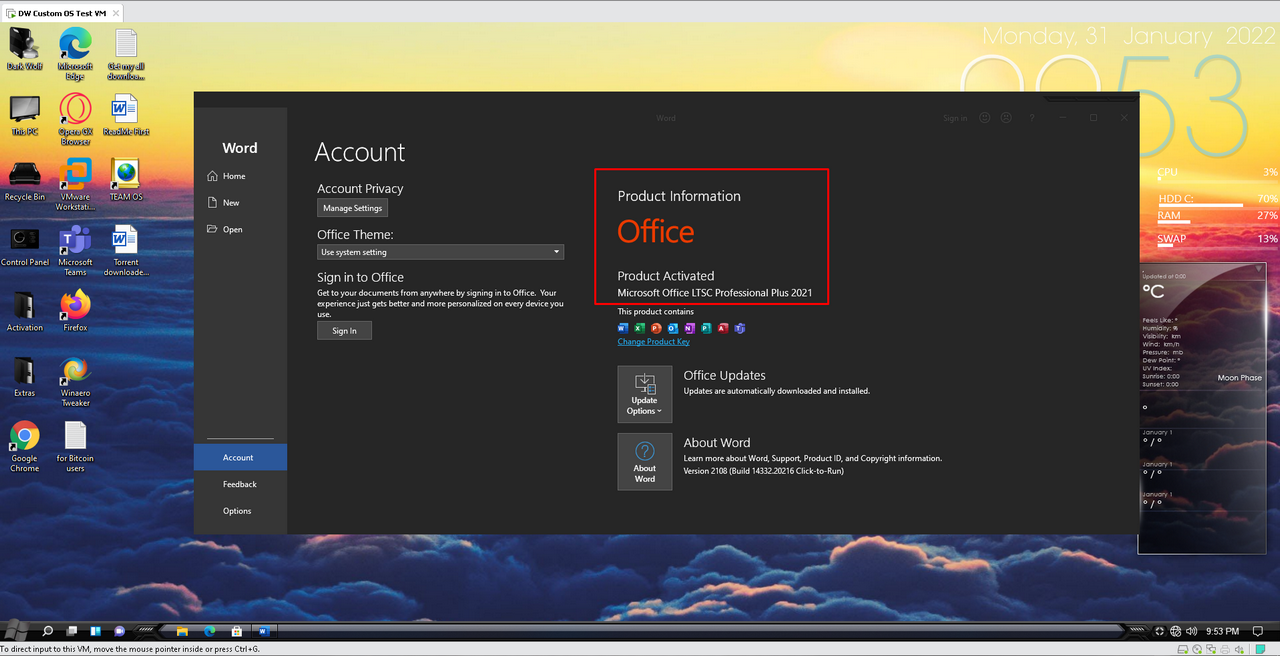Open Microsoft Edge from the taskbar

coord(210,632)
